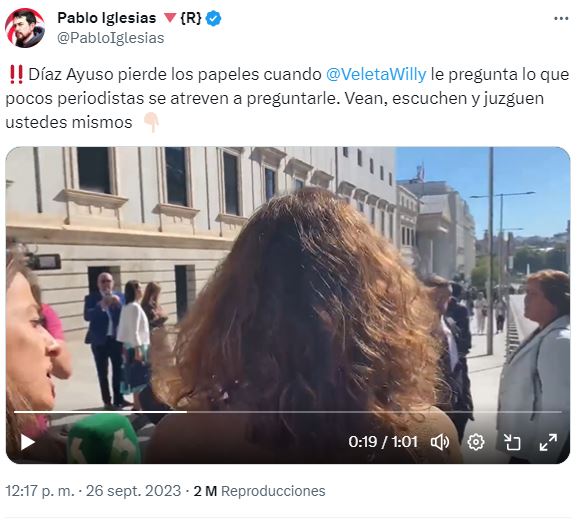Open the tweet's more options menu
Screen dimensions: 582x523
[561, 19]
